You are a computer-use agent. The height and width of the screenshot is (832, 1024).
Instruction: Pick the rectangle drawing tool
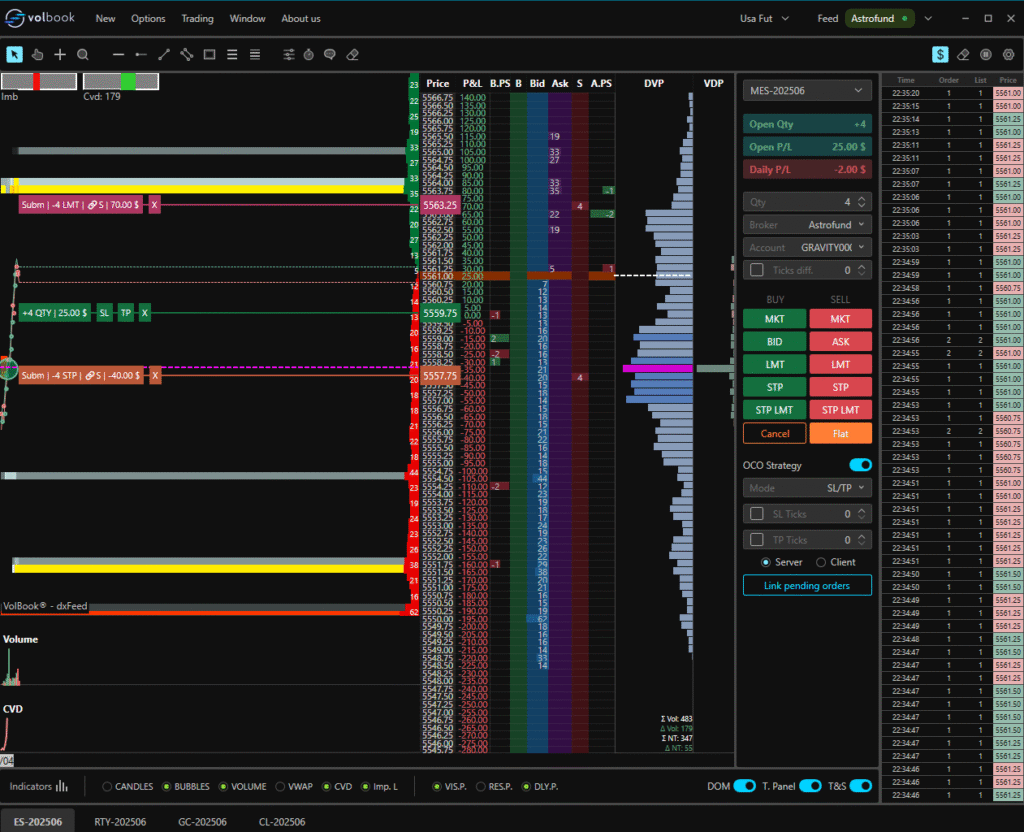click(x=210, y=55)
